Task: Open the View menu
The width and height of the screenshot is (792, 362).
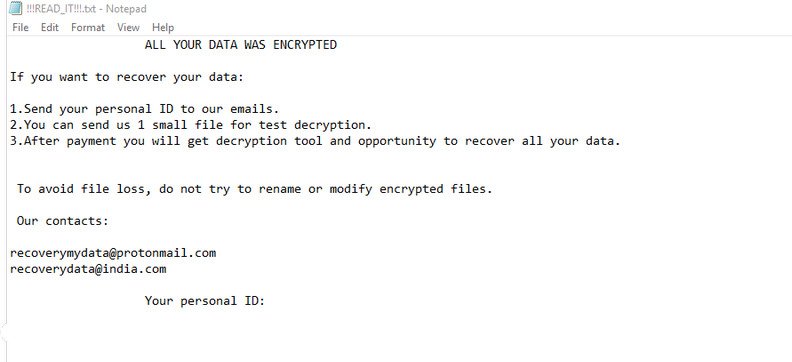Action: click(x=128, y=27)
